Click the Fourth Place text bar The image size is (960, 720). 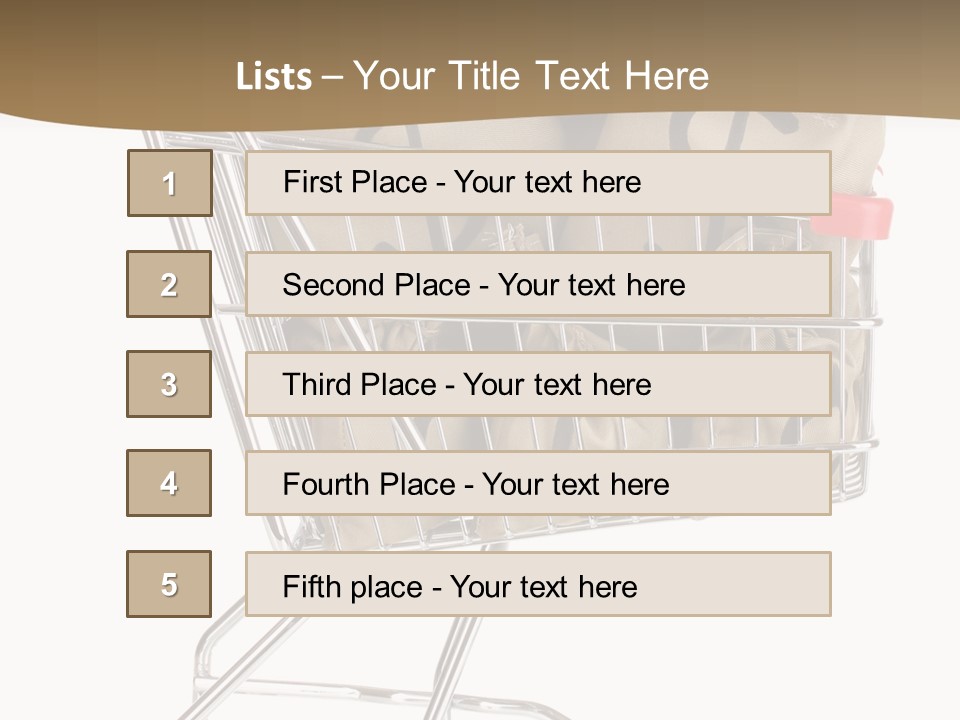(x=538, y=484)
